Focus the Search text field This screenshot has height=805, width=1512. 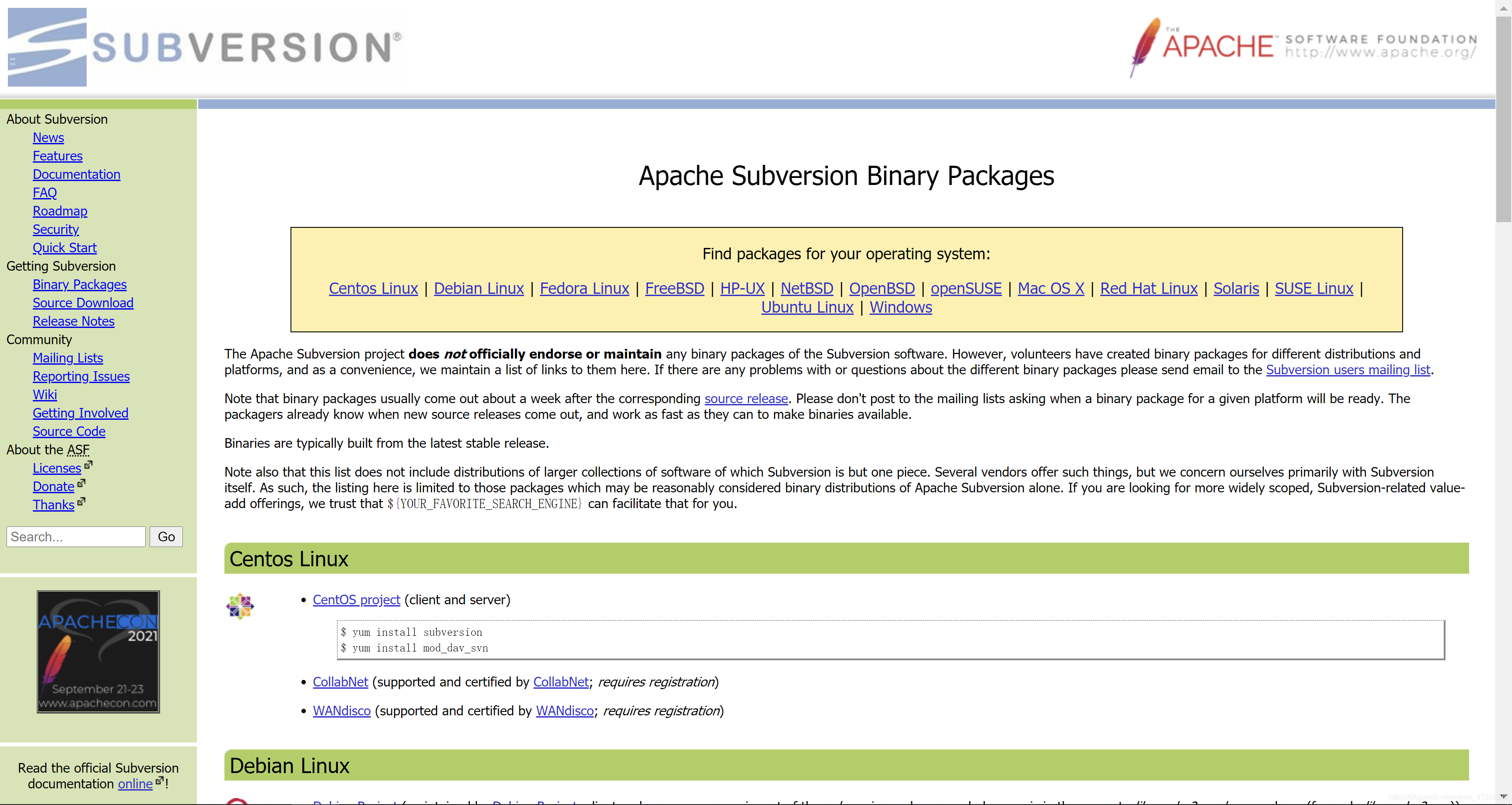tap(76, 536)
